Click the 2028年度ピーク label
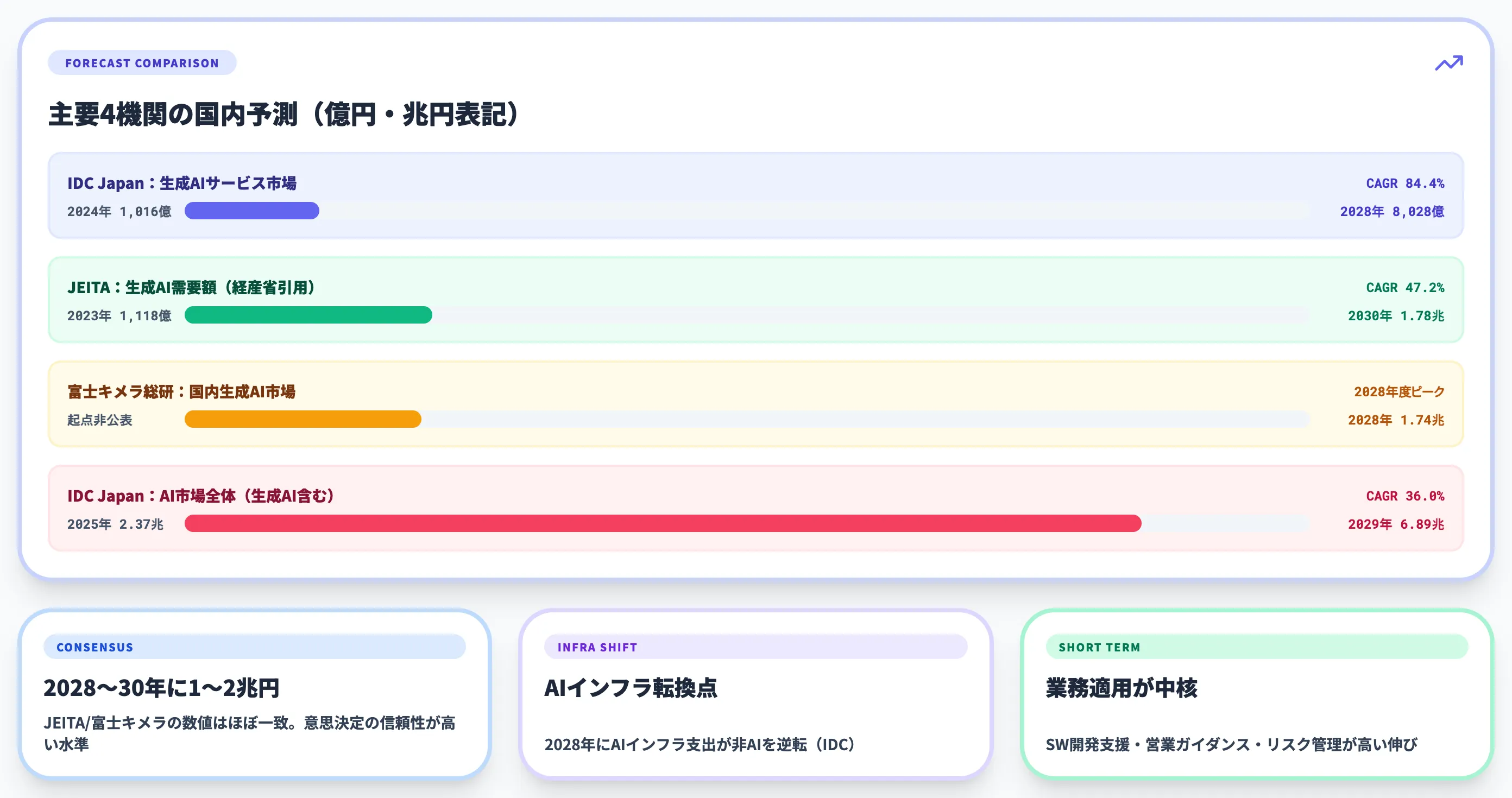Image resolution: width=1512 pixels, height=798 pixels. coord(1399,391)
